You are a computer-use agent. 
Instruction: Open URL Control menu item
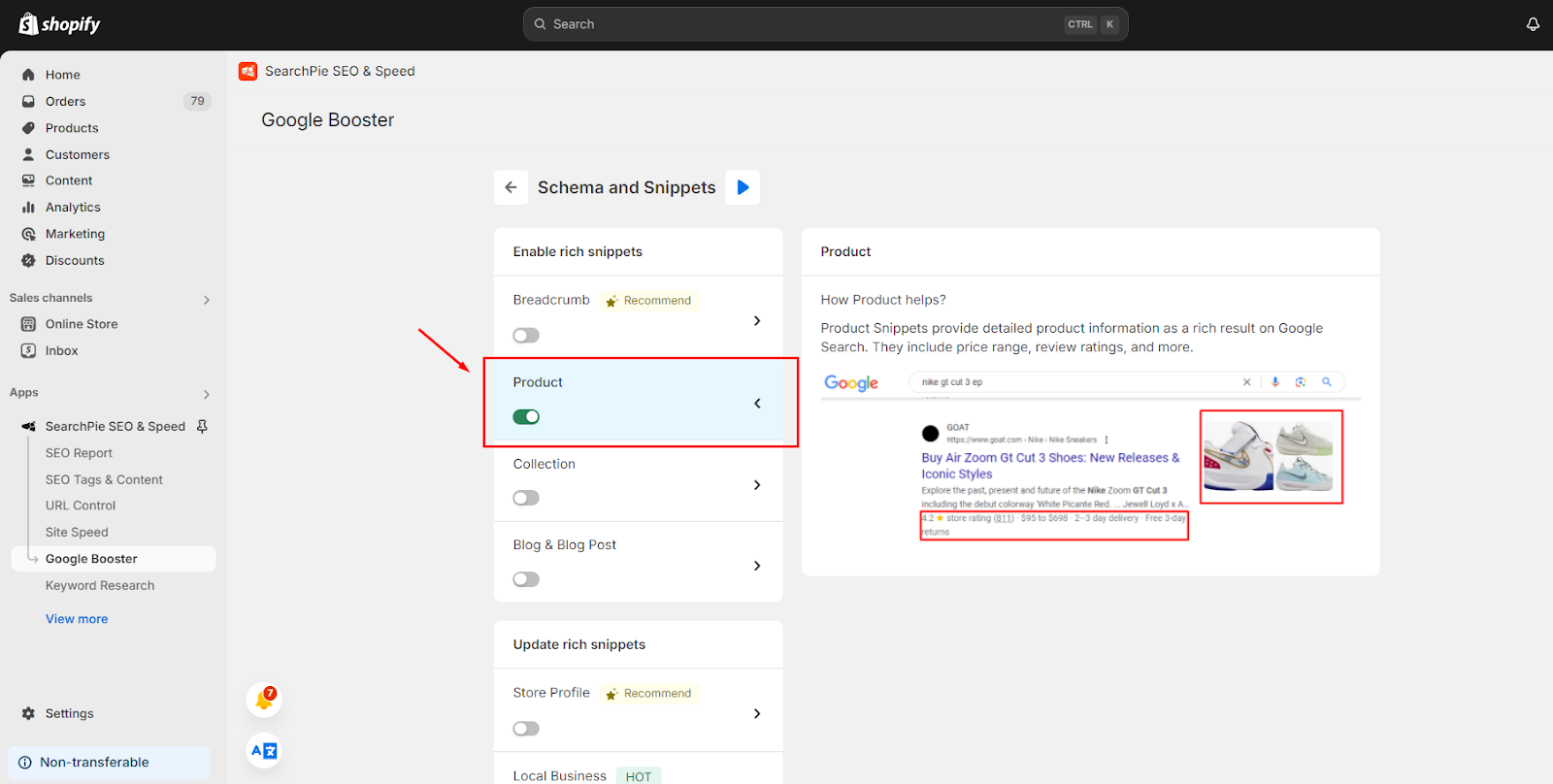[x=81, y=506]
